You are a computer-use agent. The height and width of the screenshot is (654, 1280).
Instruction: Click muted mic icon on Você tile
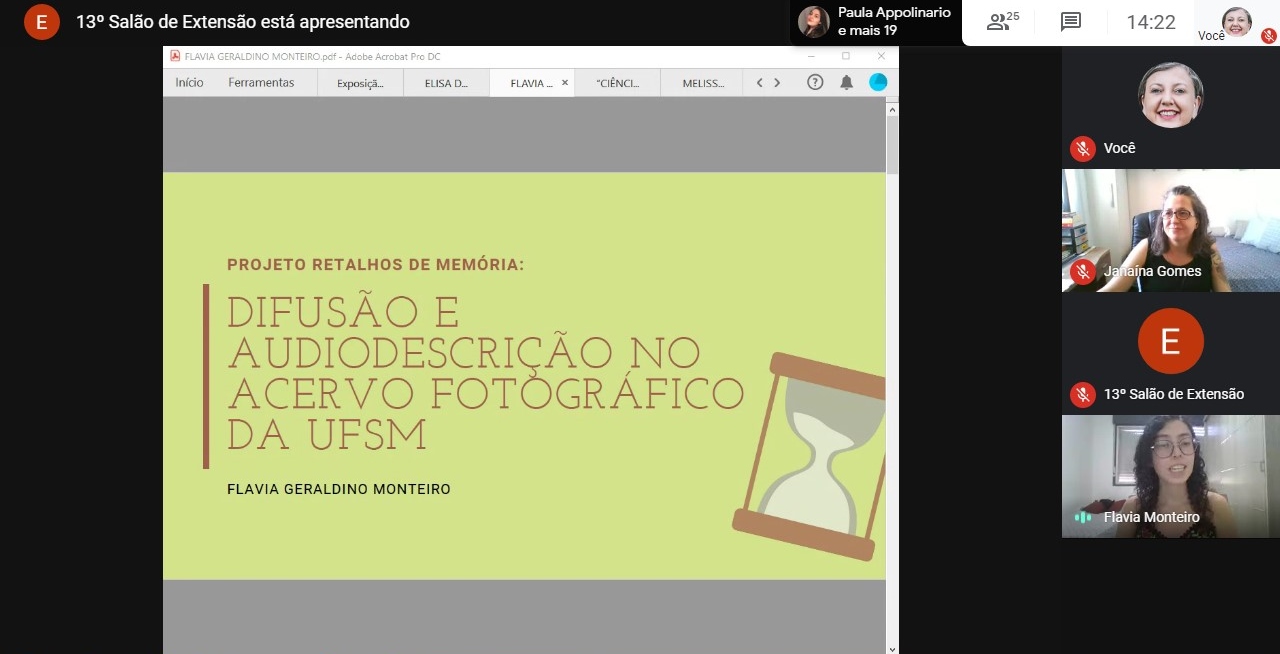pos(1082,149)
